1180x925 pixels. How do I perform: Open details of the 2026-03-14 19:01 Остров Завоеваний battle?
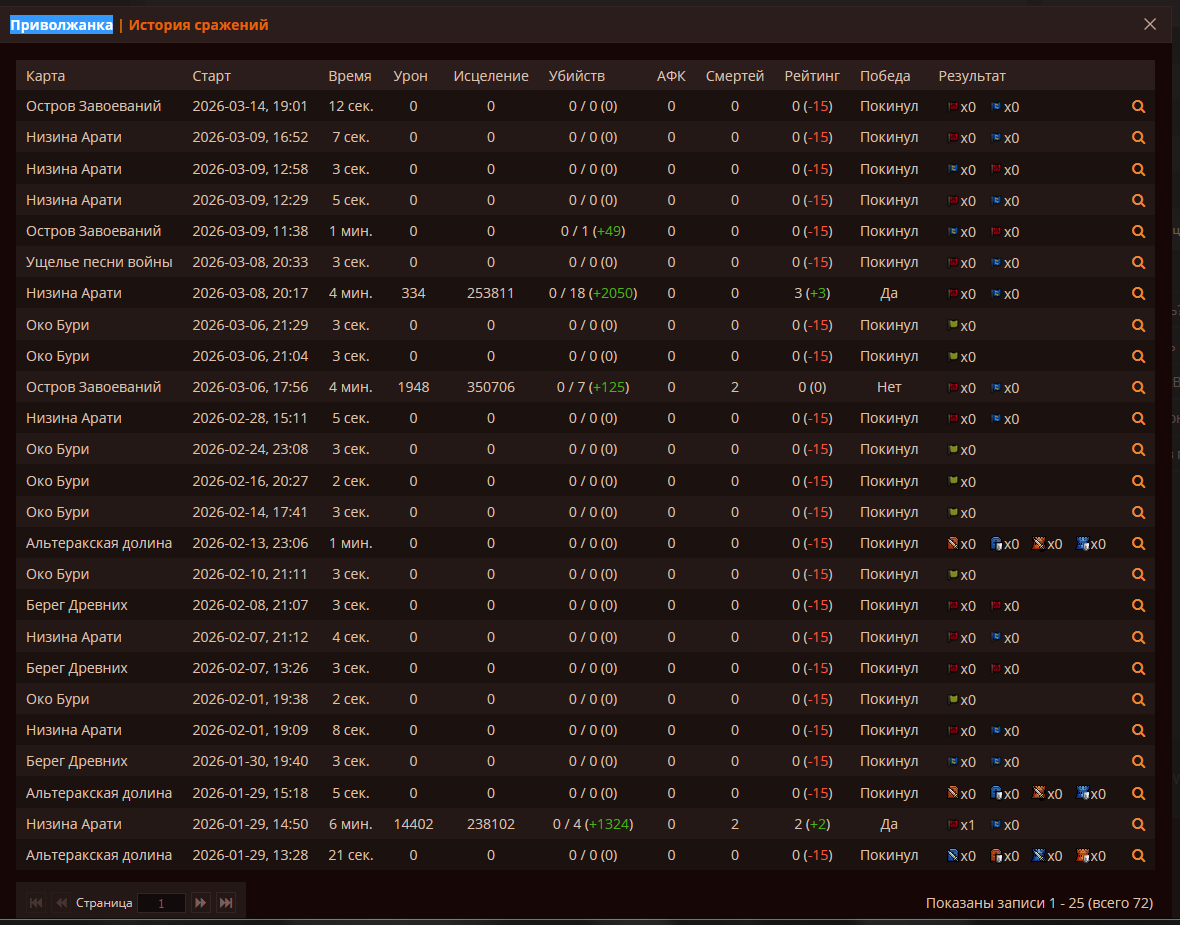[x=1138, y=107]
